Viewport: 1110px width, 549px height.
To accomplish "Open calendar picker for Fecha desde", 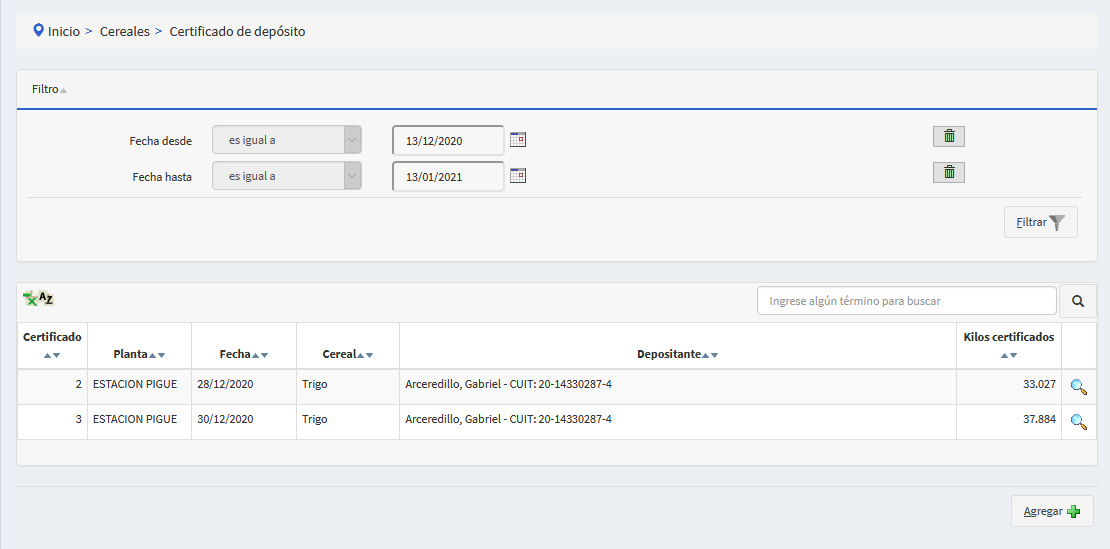I will tap(518, 140).
